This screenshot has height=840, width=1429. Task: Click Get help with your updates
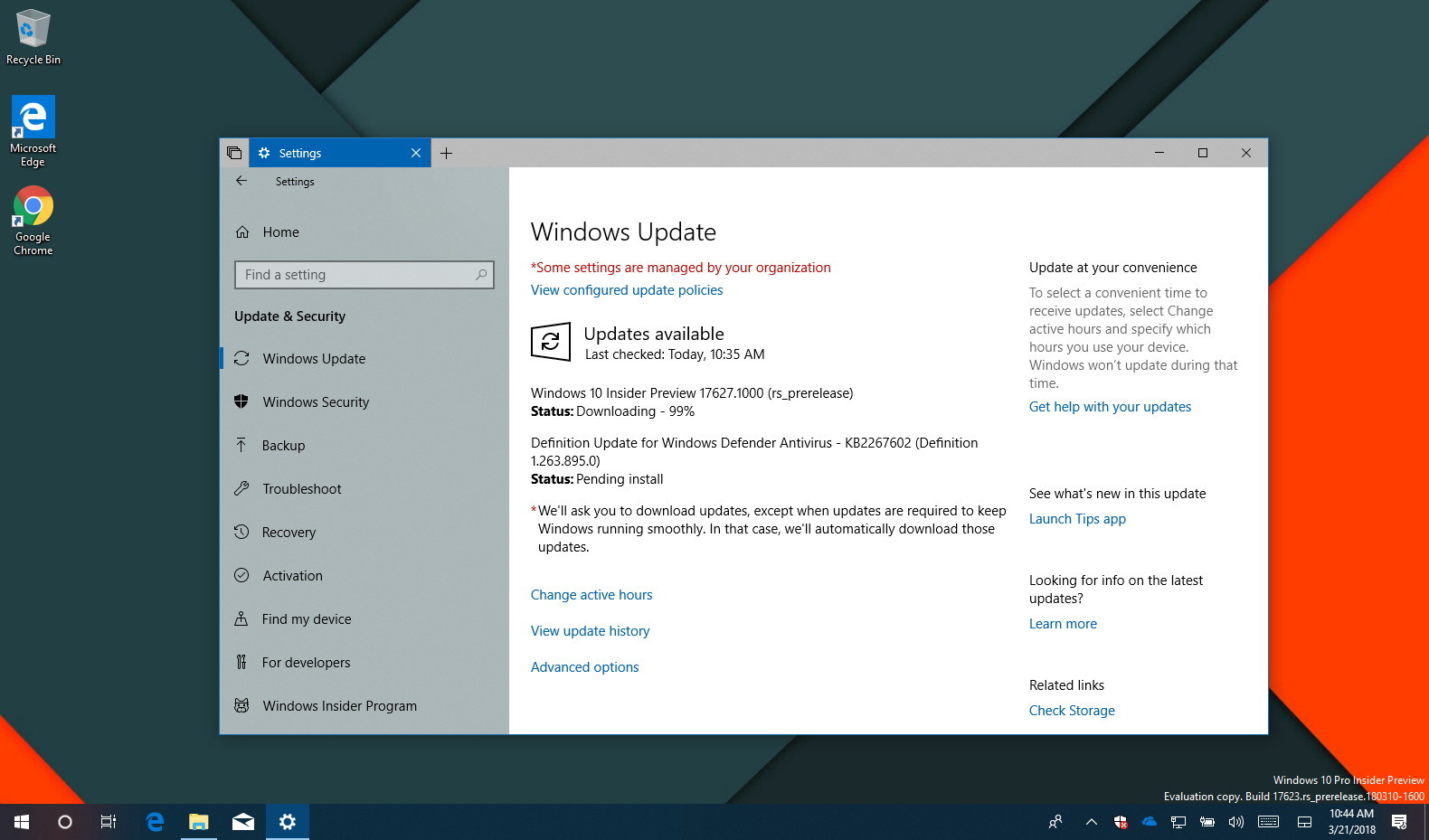[1110, 407]
